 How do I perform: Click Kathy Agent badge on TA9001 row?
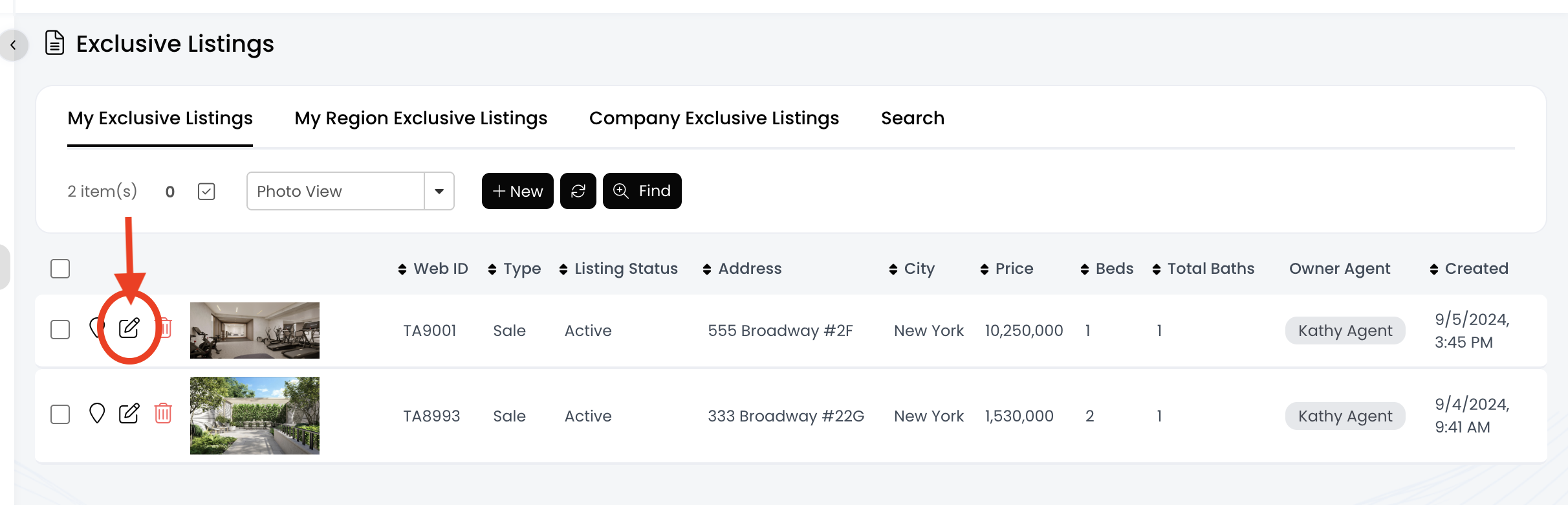(1345, 331)
